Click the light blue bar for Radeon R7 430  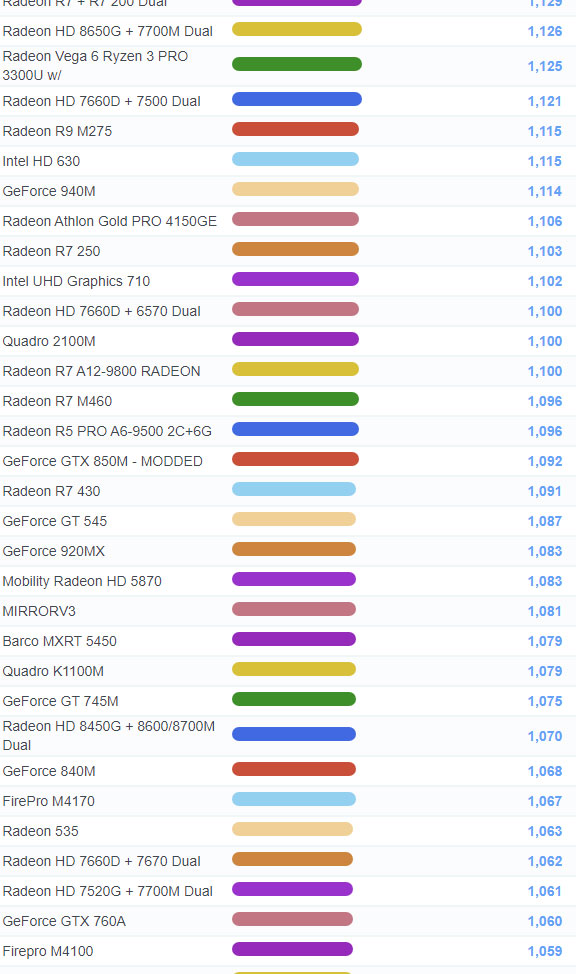294,489
